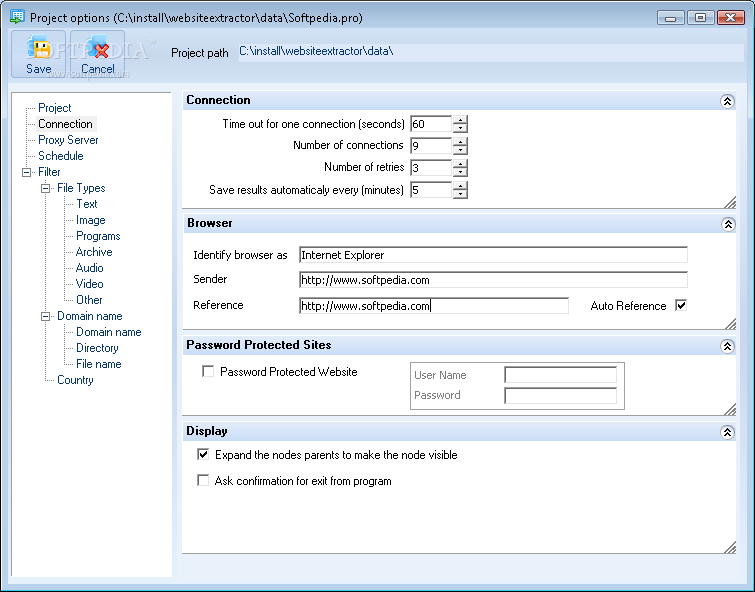
Task: Increase the number of retries
Action: [460, 164]
